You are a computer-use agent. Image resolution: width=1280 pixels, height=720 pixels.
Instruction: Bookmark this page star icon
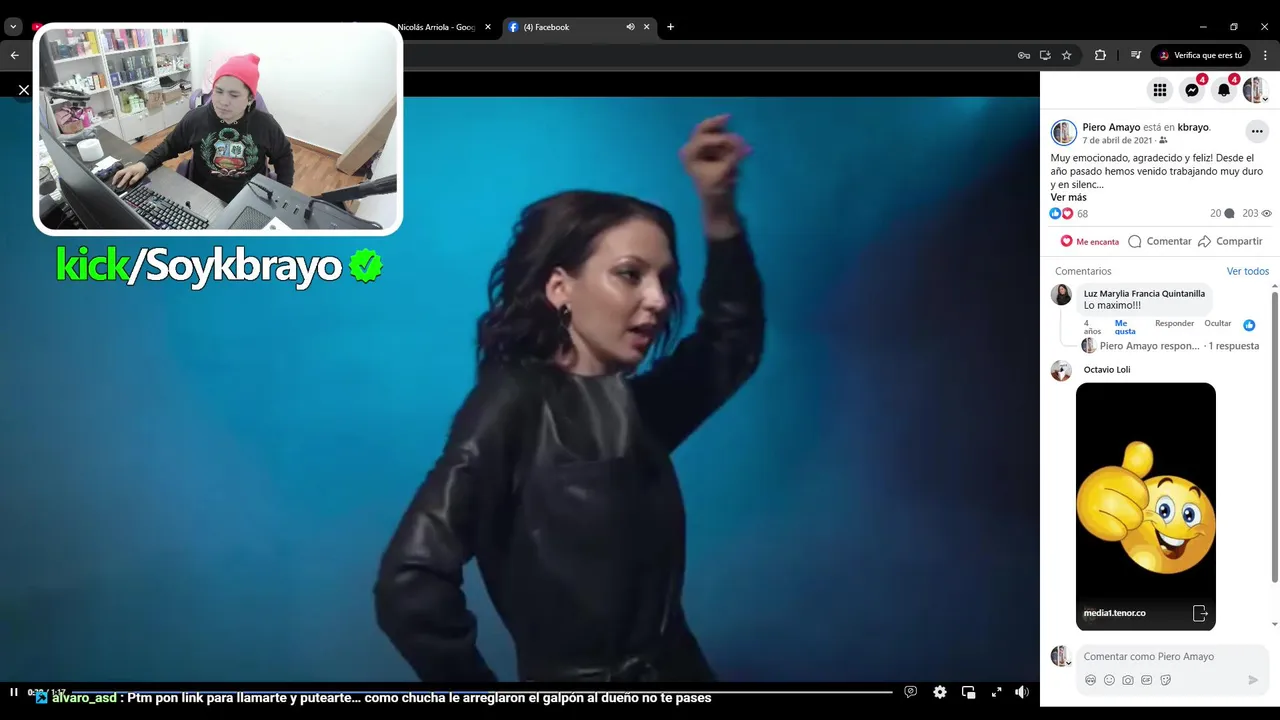pyautogui.click(x=1067, y=55)
